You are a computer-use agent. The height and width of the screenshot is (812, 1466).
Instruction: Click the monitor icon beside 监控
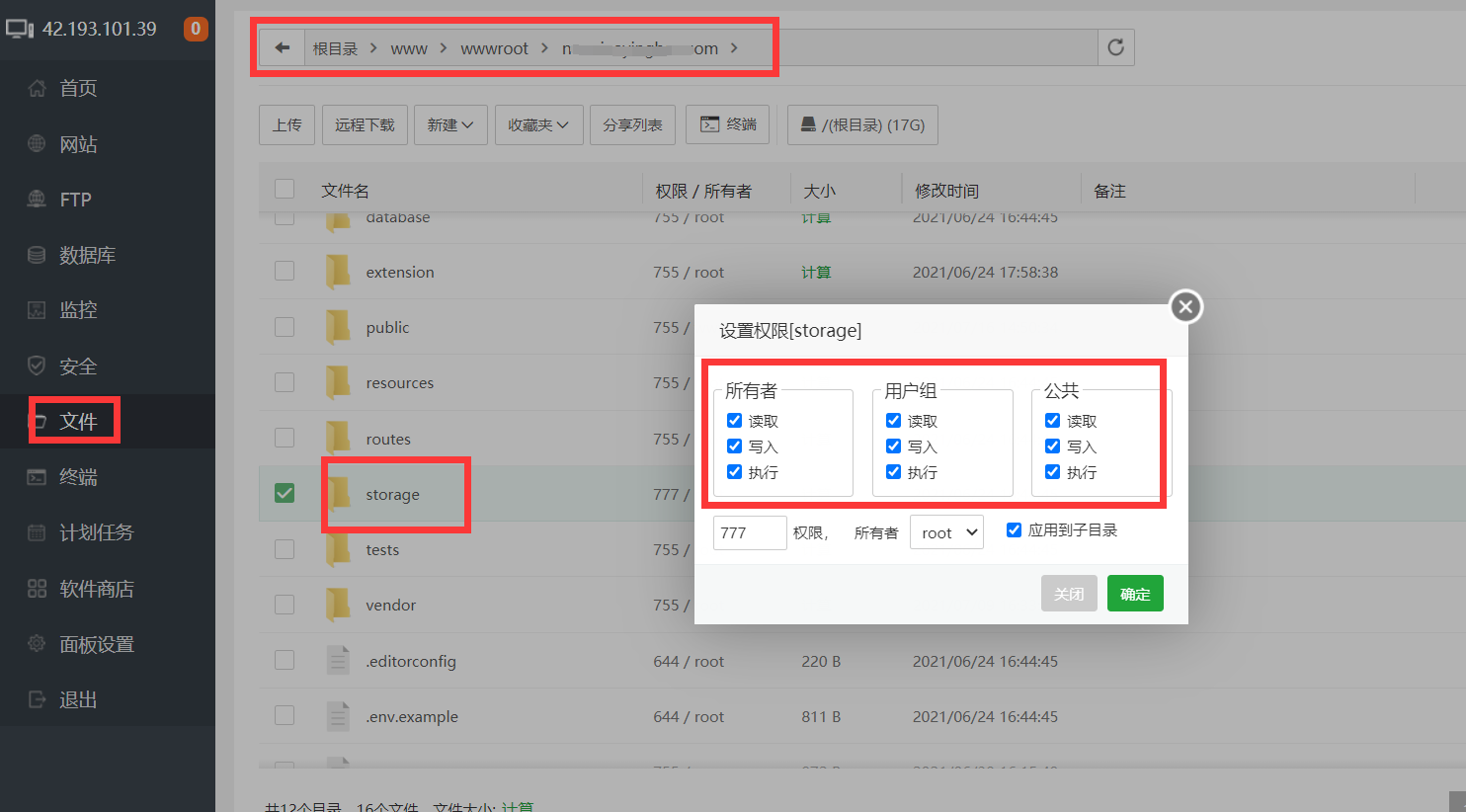[x=37, y=310]
